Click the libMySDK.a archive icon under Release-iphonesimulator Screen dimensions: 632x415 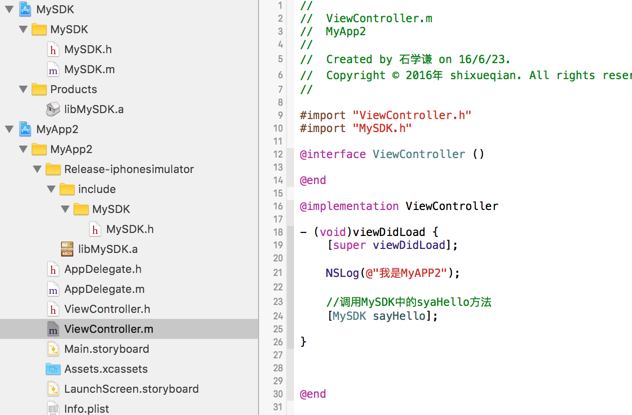coord(67,249)
